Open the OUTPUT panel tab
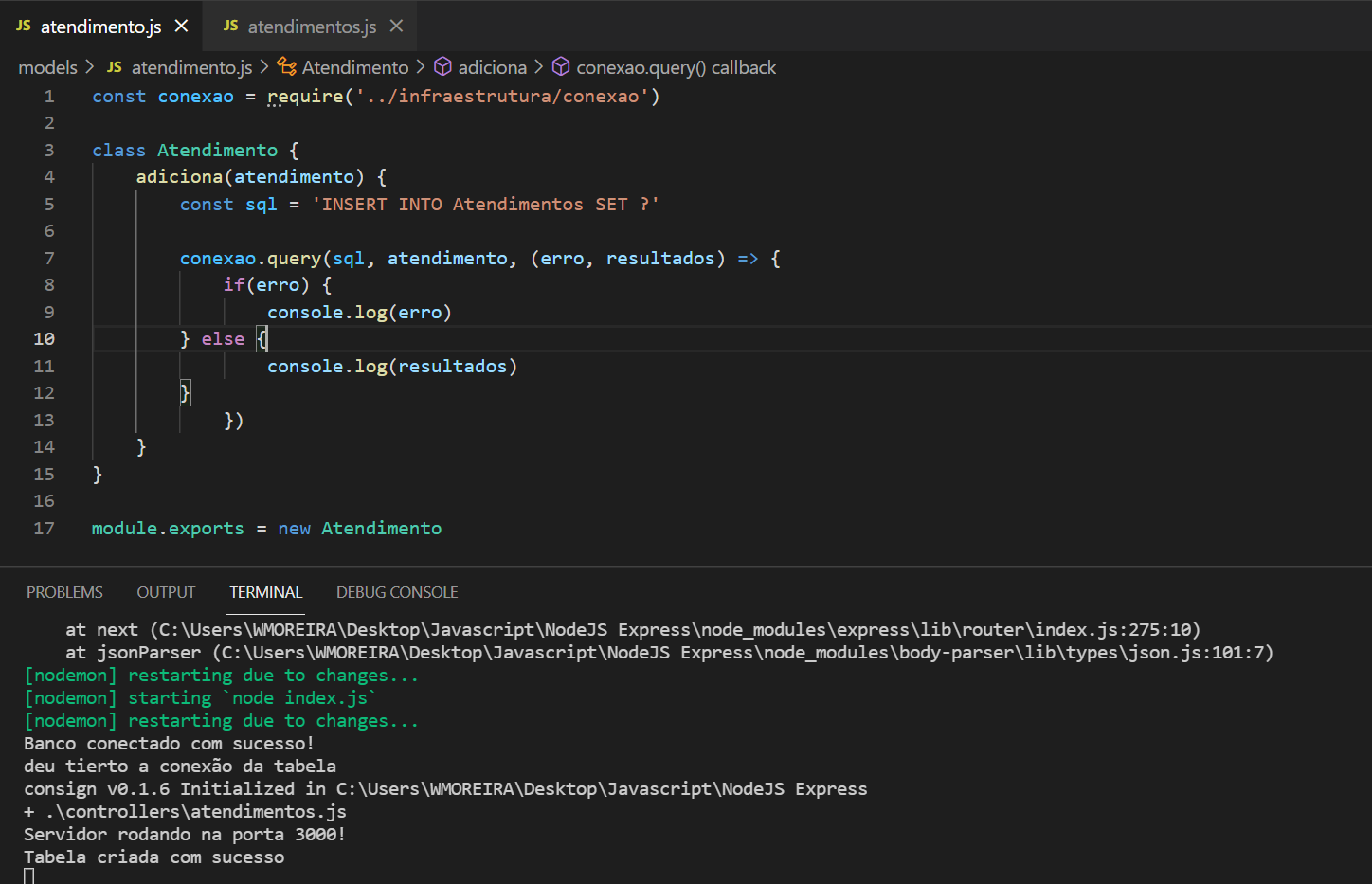Screen dimensions: 1372x884 point(166,592)
